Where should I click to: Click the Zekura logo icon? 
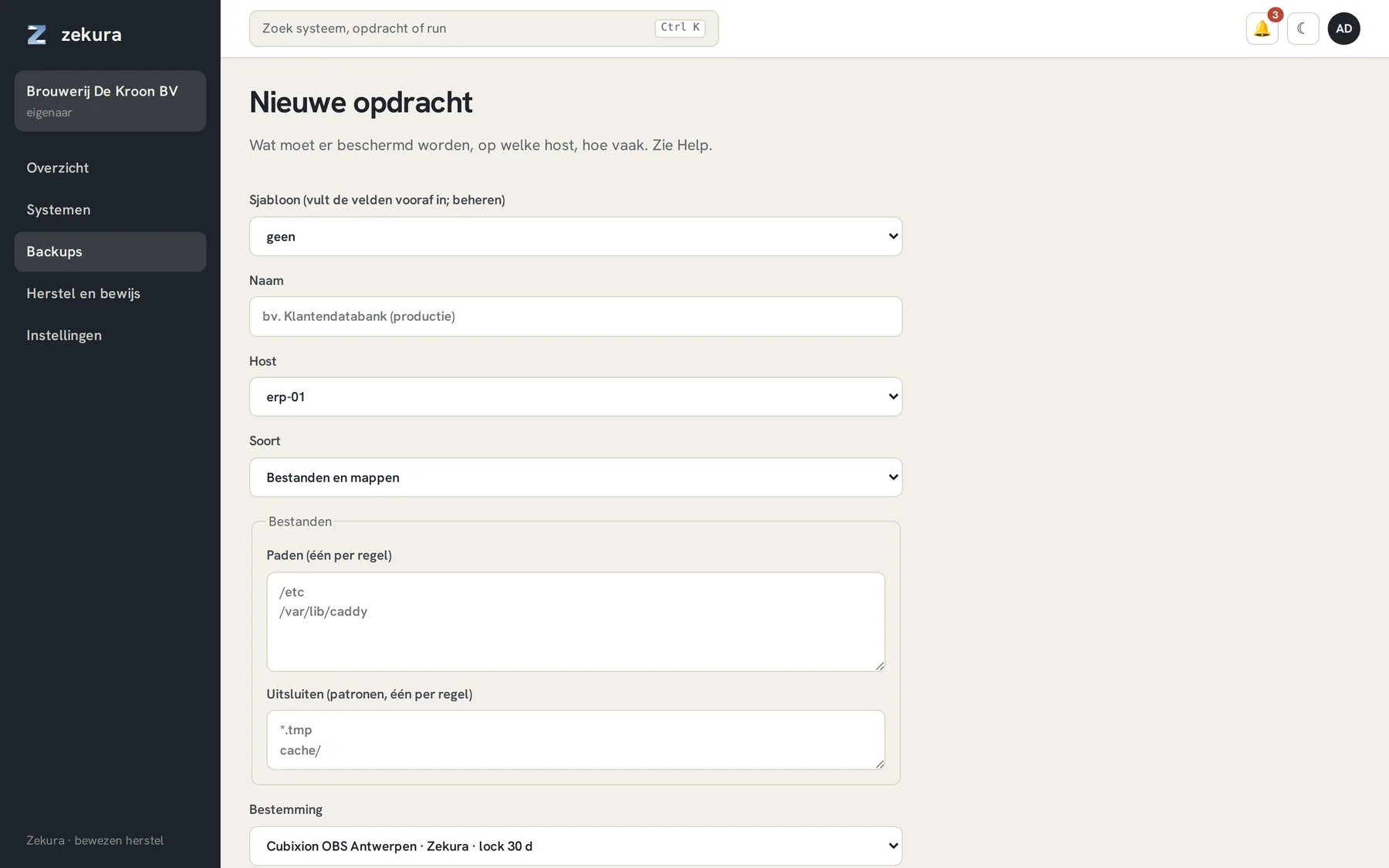point(37,35)
